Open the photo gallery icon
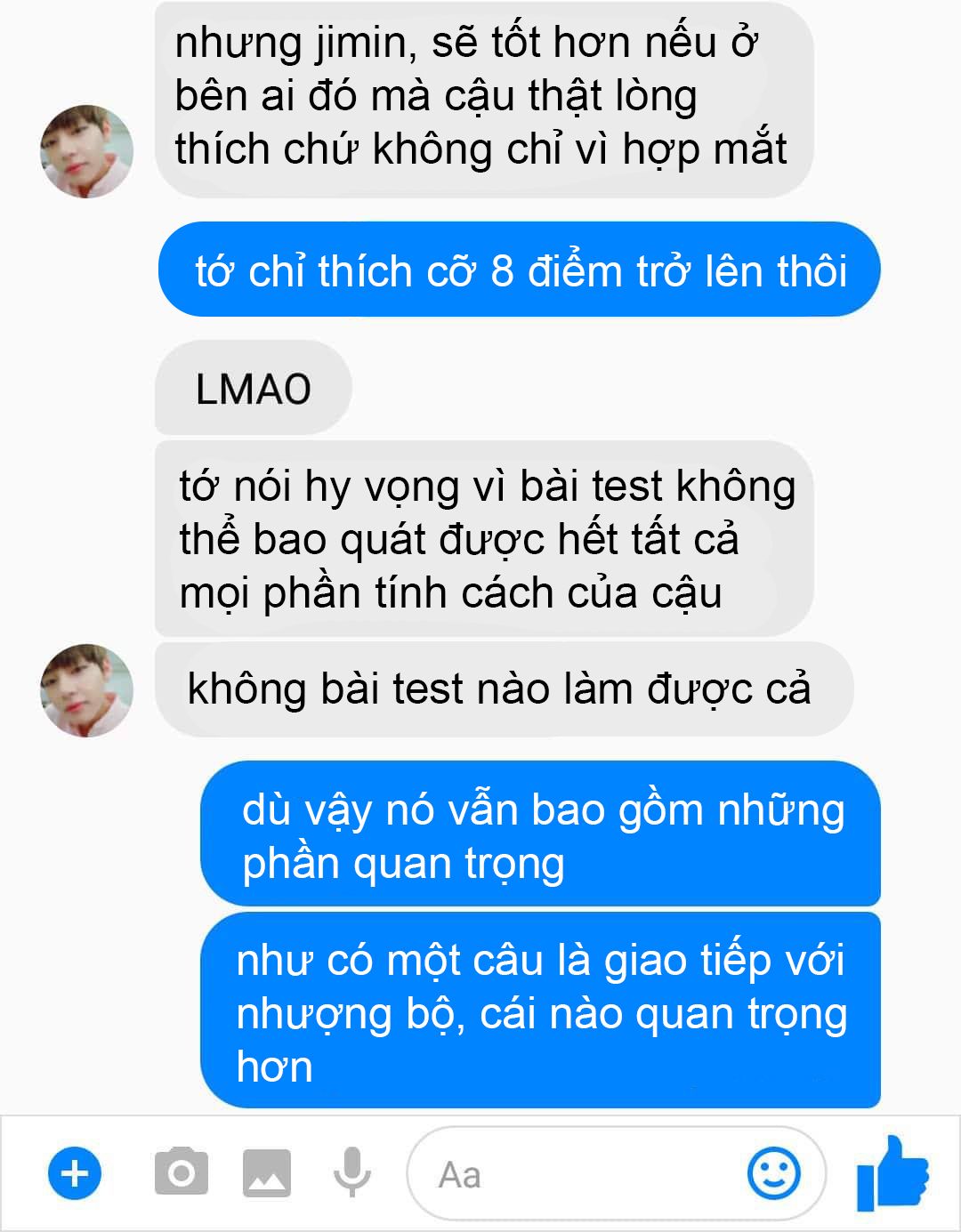This screenshot has height=1232, width=961. point(267,1173)
